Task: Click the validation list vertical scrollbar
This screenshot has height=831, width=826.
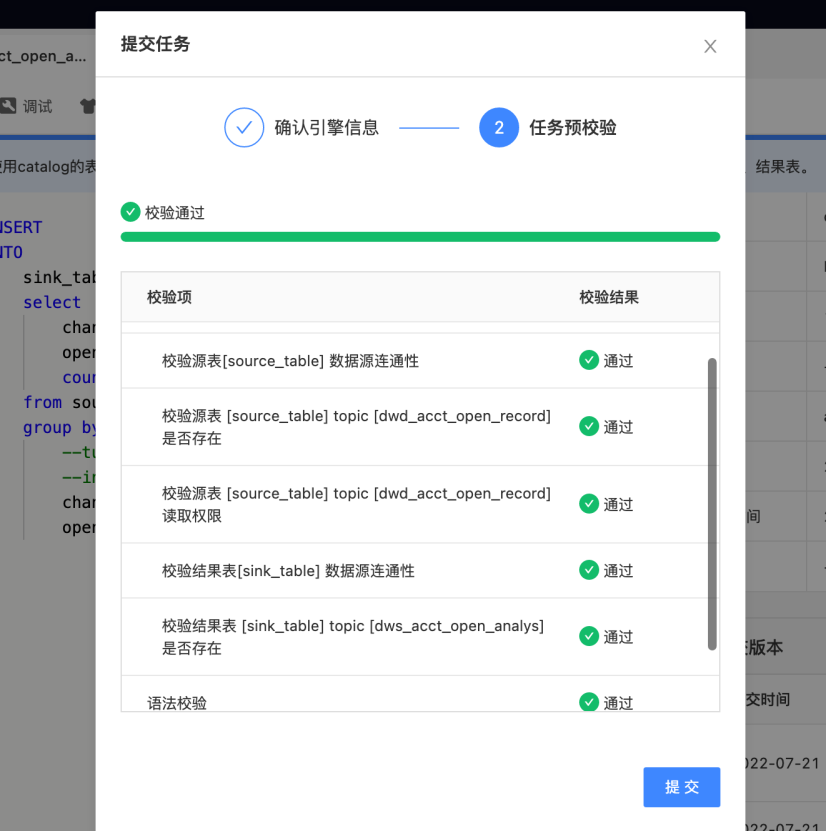Action: 712,504
